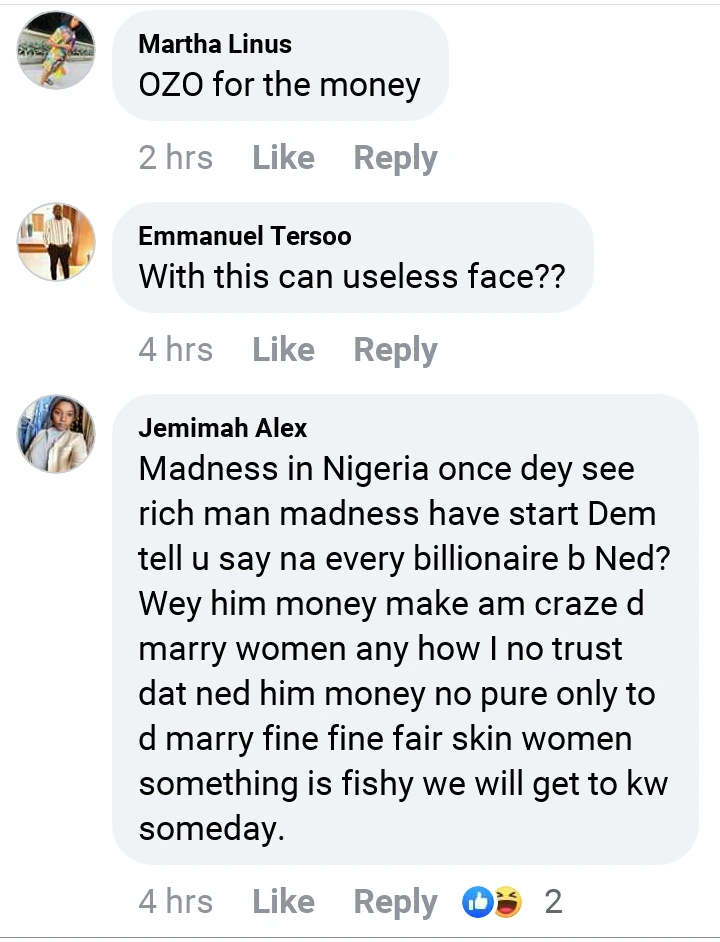This screenshot has width=720, height=942.
Task: Reply to Jemimah Alex's comment
Action: click(395, 902)
